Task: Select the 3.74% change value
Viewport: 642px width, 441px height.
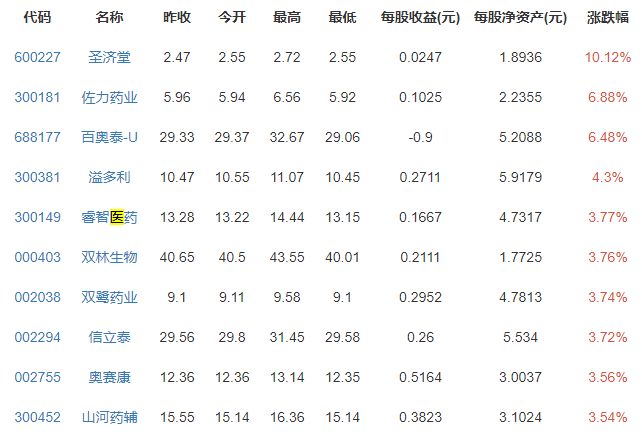Action: pos(608,297)
